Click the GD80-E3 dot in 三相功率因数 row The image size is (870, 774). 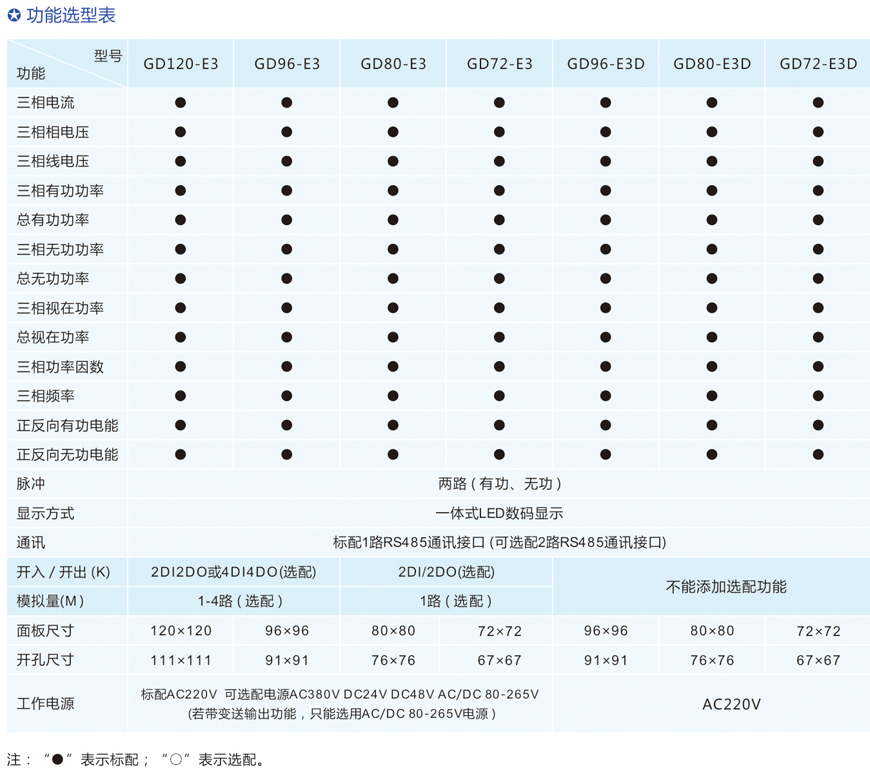tap(393, 367)
